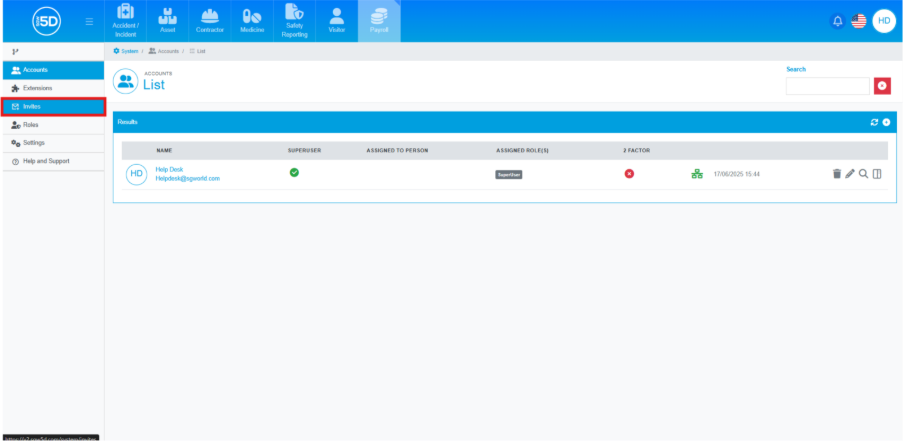Click the green superuser checkmark

pyautogui.click(x=294, y=172)
